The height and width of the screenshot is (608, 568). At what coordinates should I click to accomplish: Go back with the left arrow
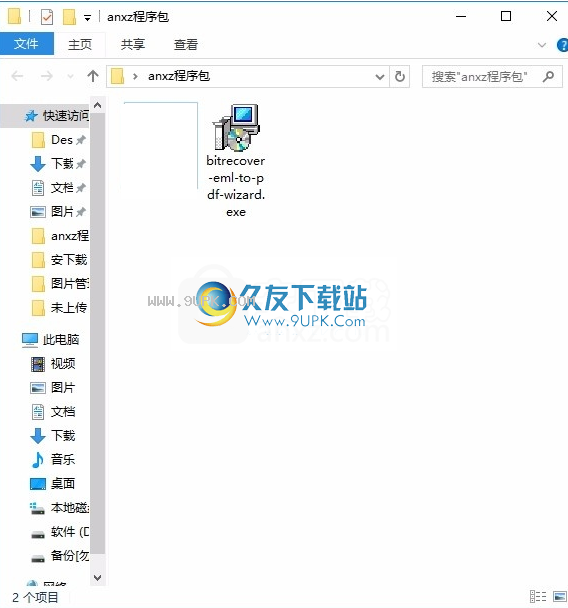pyautogui.click(x=17, y=76)
